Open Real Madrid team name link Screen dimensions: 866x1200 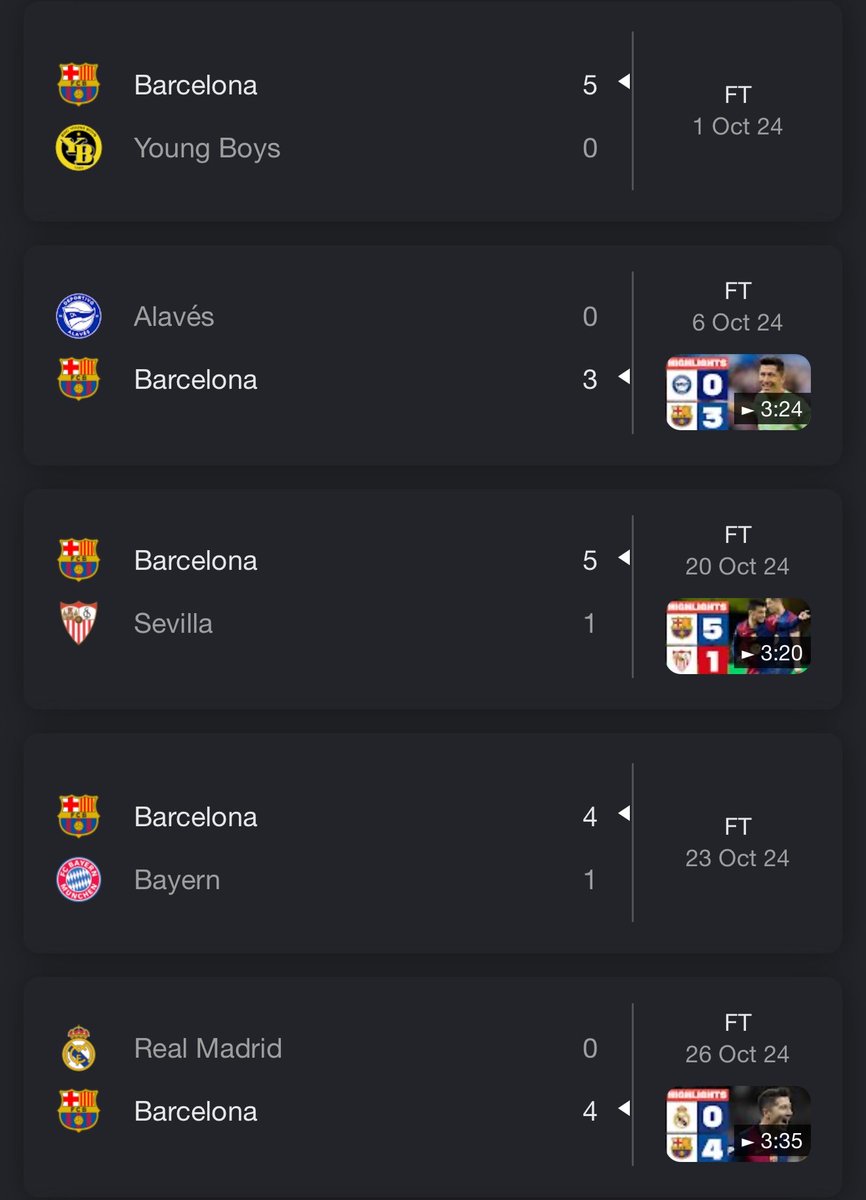point(208,1048)
